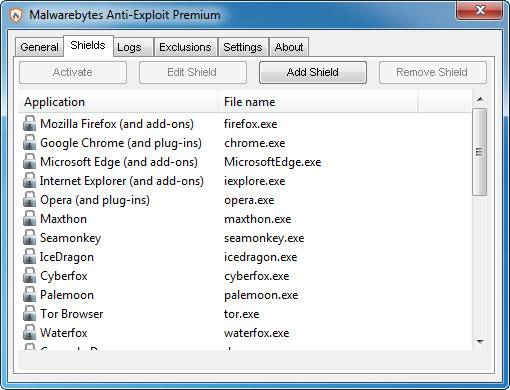Switch to the General tab

point(39,47)
